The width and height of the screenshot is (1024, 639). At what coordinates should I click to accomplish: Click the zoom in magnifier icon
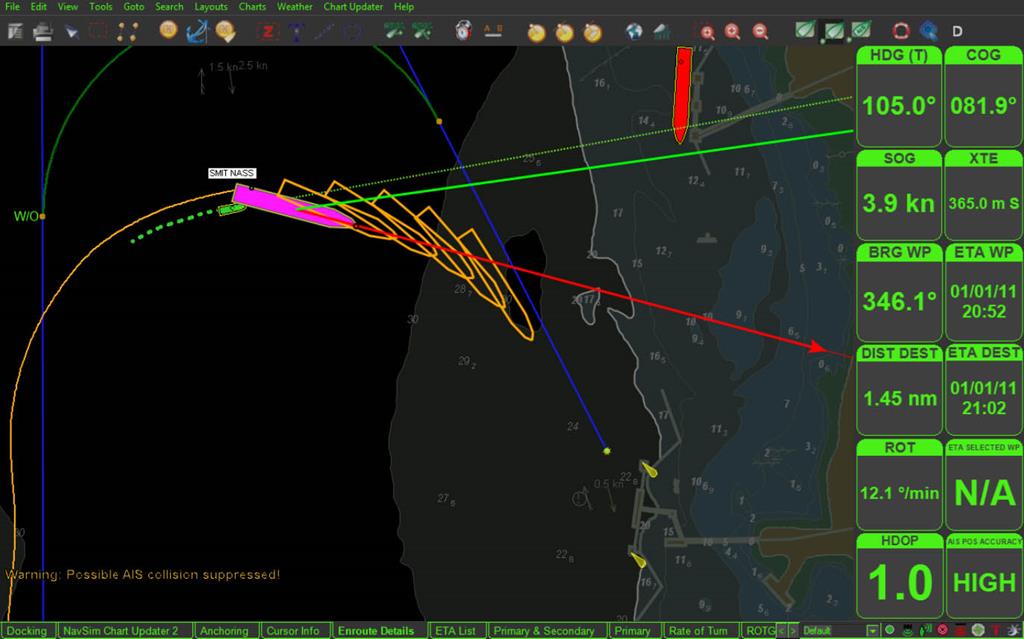click(733, 31)
